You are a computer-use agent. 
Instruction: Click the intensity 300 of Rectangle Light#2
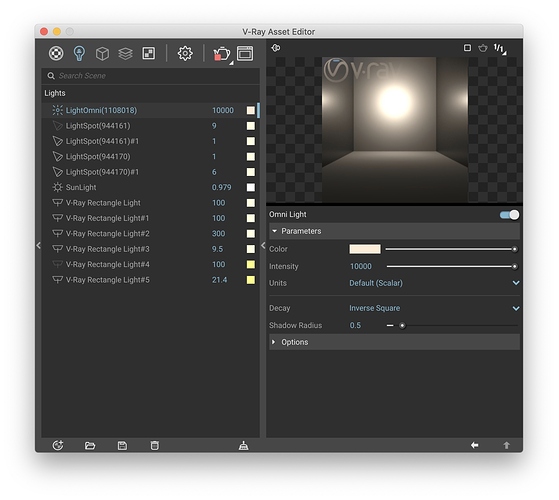pos(219,233)
